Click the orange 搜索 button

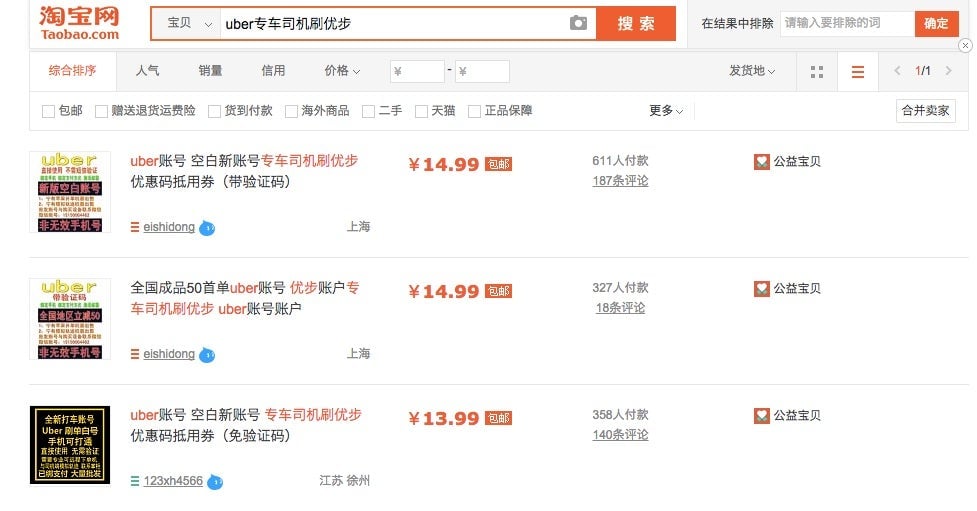(636, 24)
